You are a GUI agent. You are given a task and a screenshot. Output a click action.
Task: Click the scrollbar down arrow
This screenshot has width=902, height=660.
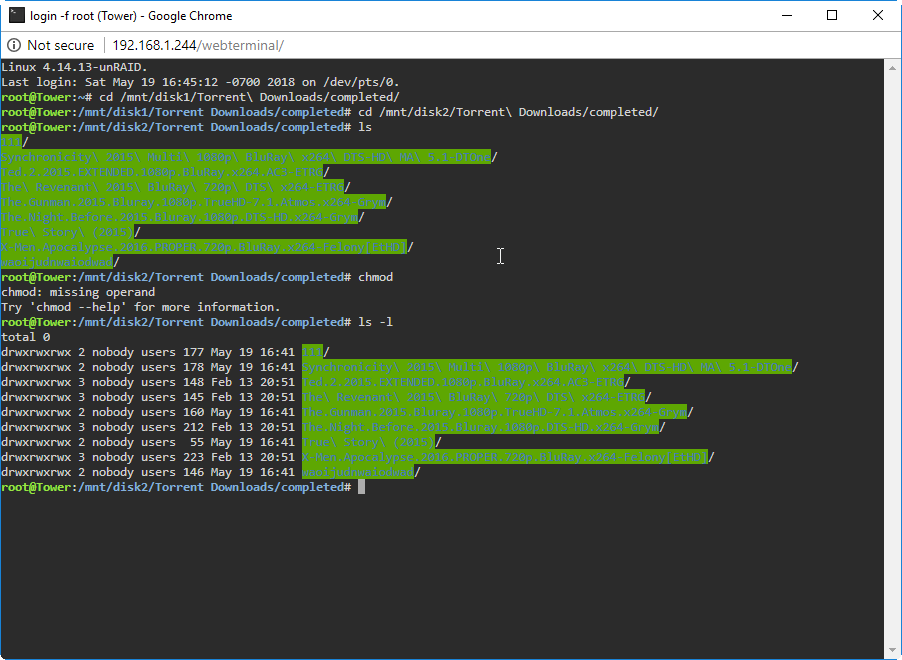point(892,651)
